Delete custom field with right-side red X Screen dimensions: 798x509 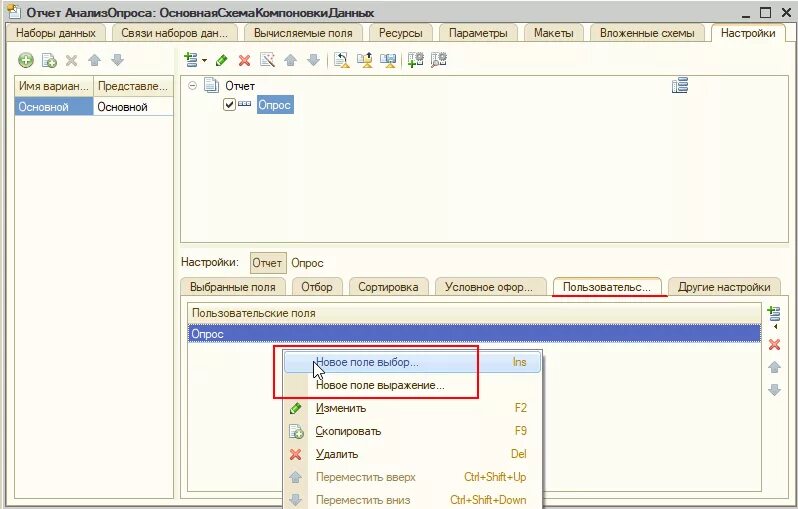pyautogui.click(x=774, y=345)
